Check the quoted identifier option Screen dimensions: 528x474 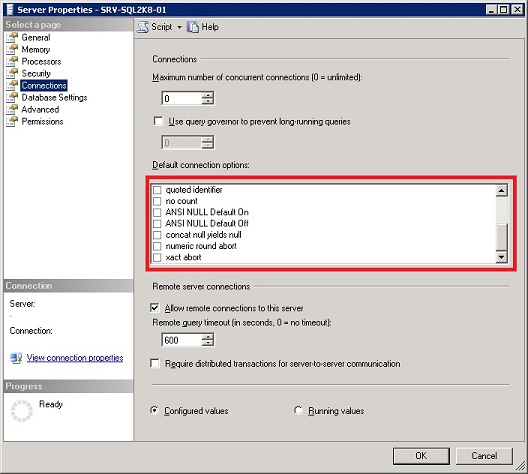click(157, 190)
